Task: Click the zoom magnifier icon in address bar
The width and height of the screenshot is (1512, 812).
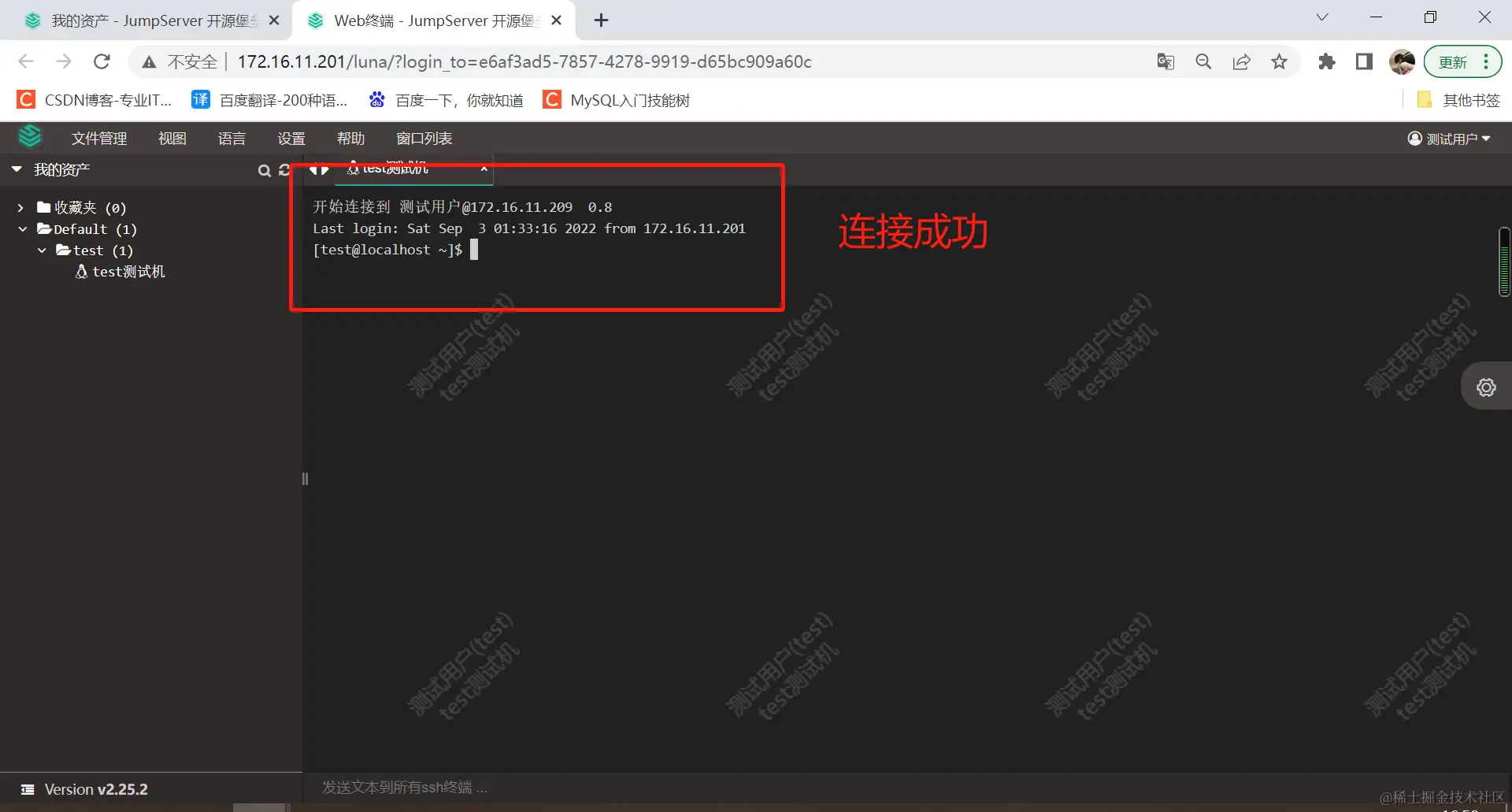Action: click(1203, 61)
